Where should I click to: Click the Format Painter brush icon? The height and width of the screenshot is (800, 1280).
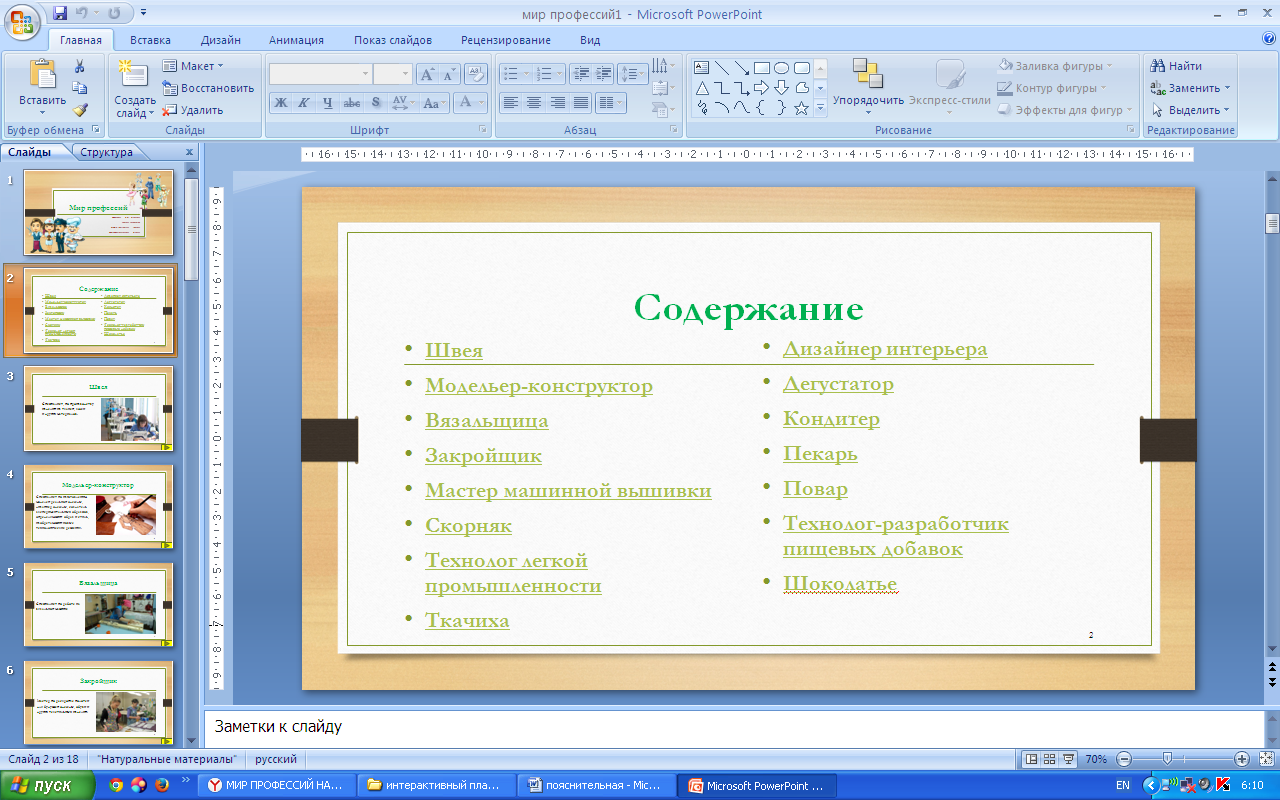pyautogui.click(x=80, y=110)
